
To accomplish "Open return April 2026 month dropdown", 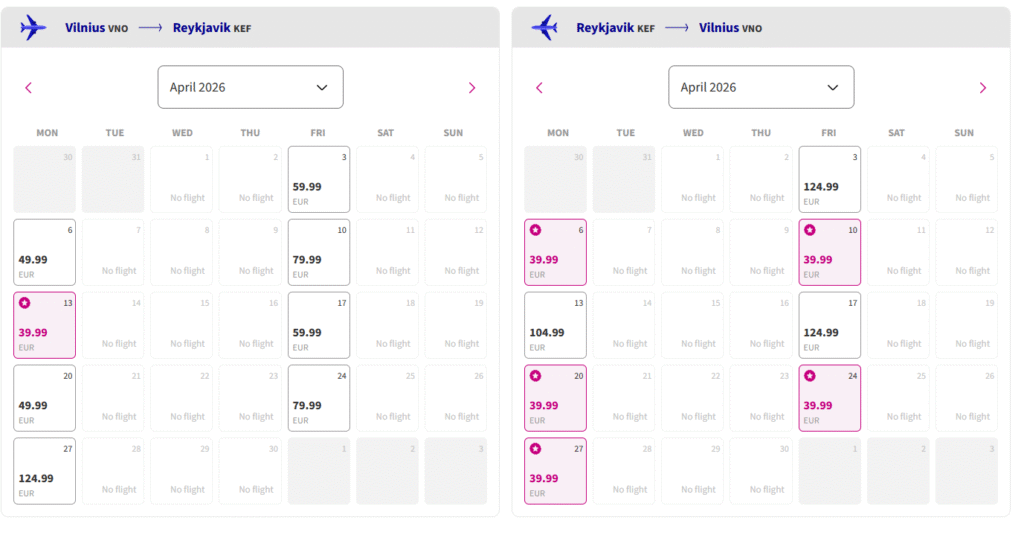I will pos(761,87).
